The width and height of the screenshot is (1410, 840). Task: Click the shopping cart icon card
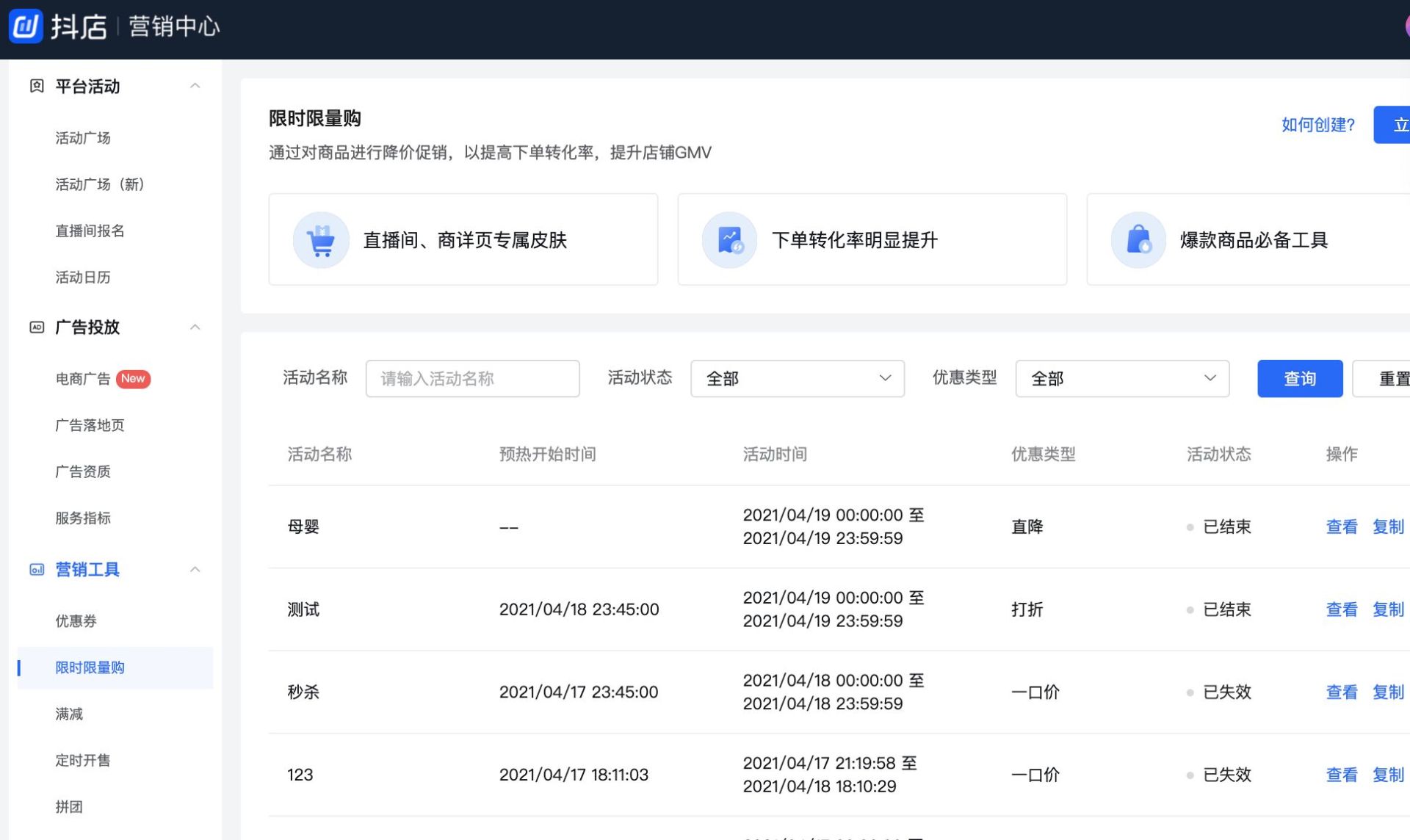coord(321,240)
